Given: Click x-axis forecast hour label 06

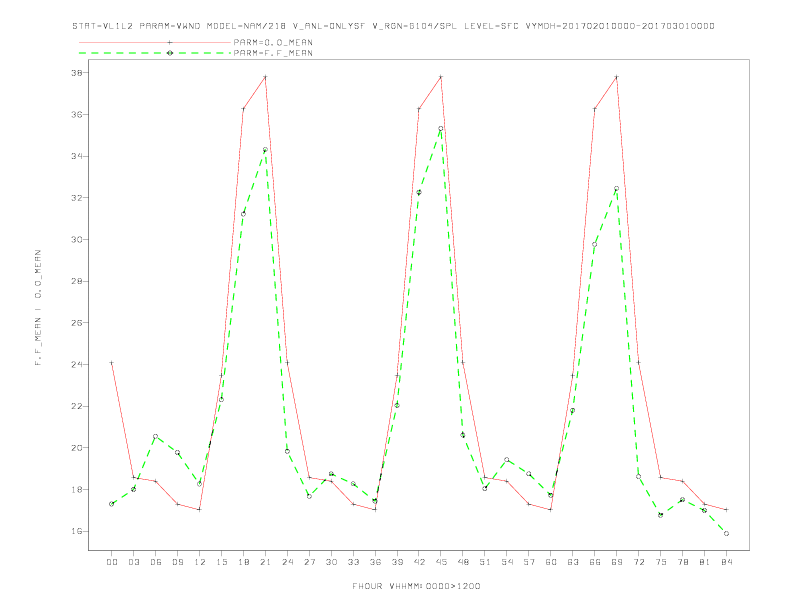Looking at the screenshot, I should (x=156, y=562).
